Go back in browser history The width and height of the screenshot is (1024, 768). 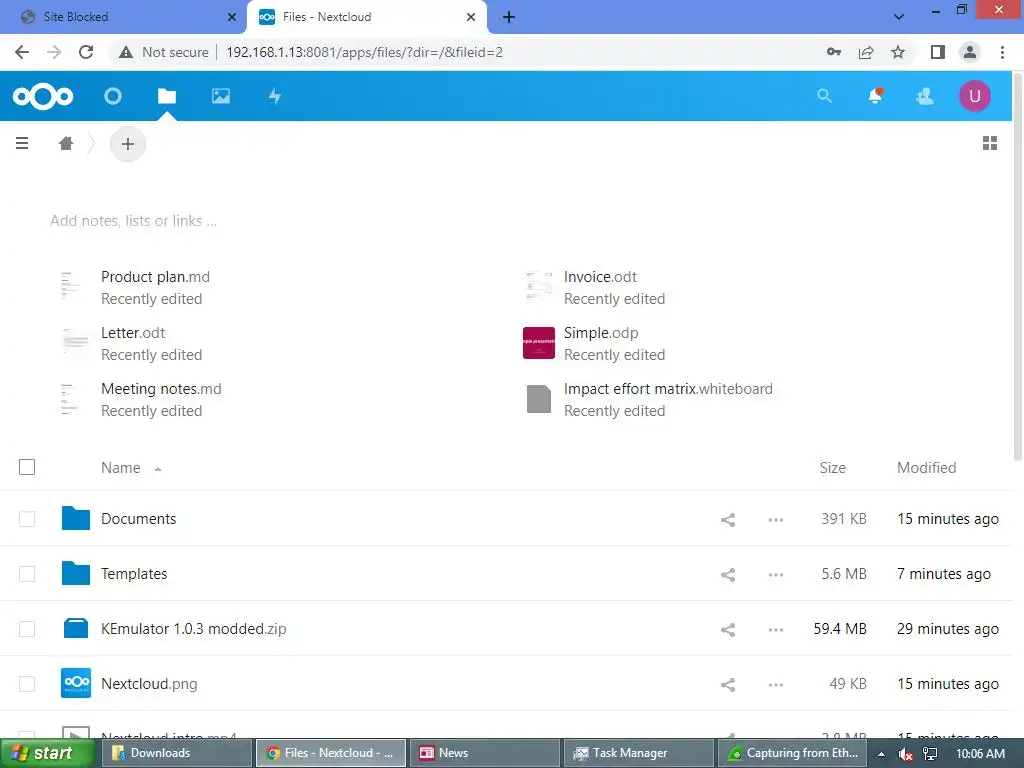coord(22,52)
